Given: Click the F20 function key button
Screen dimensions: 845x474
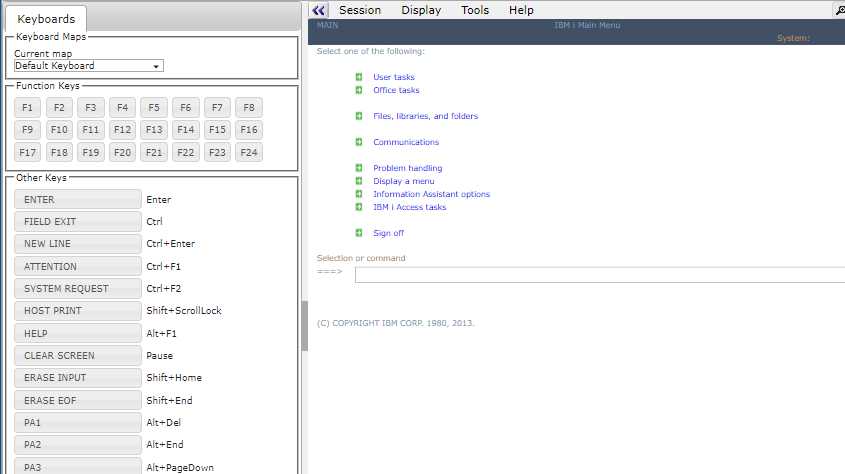Looking at the screenshot, I should (122, 152).
